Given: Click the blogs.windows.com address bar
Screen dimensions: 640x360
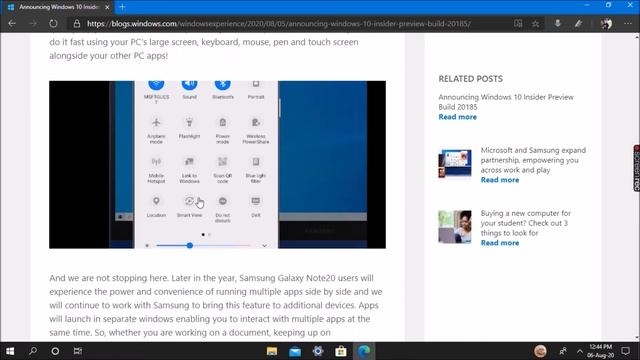Looking at the screenshot, I should point(278,24).
